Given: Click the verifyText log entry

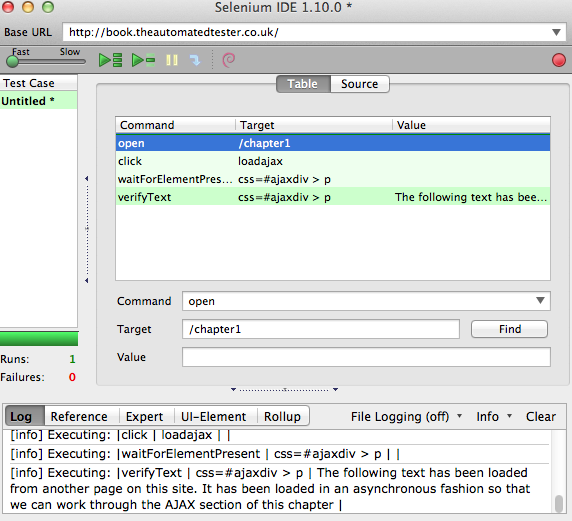Looking at the screenshot, I should click(279, 488).
